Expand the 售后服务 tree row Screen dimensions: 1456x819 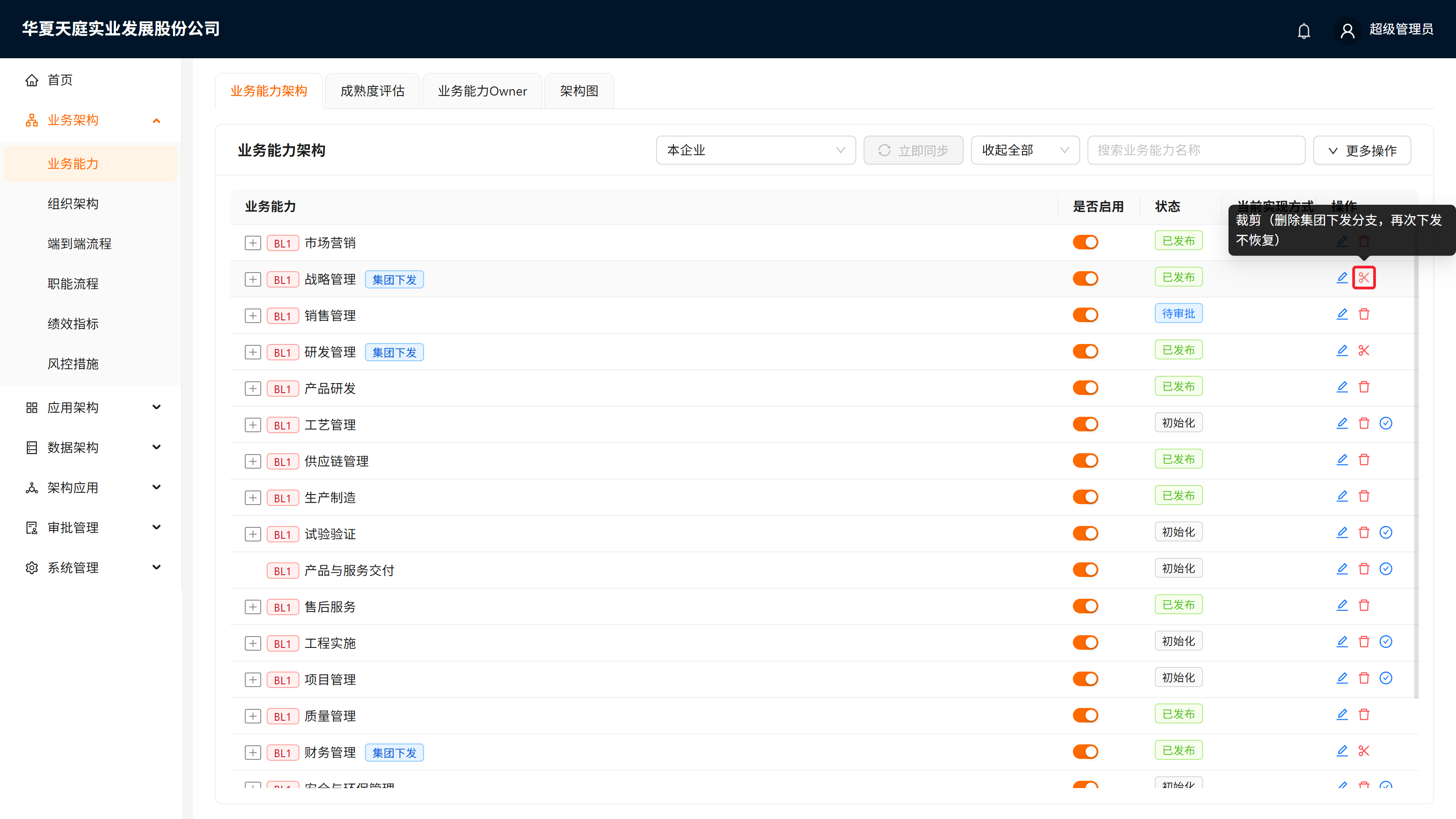click(253, 607)
